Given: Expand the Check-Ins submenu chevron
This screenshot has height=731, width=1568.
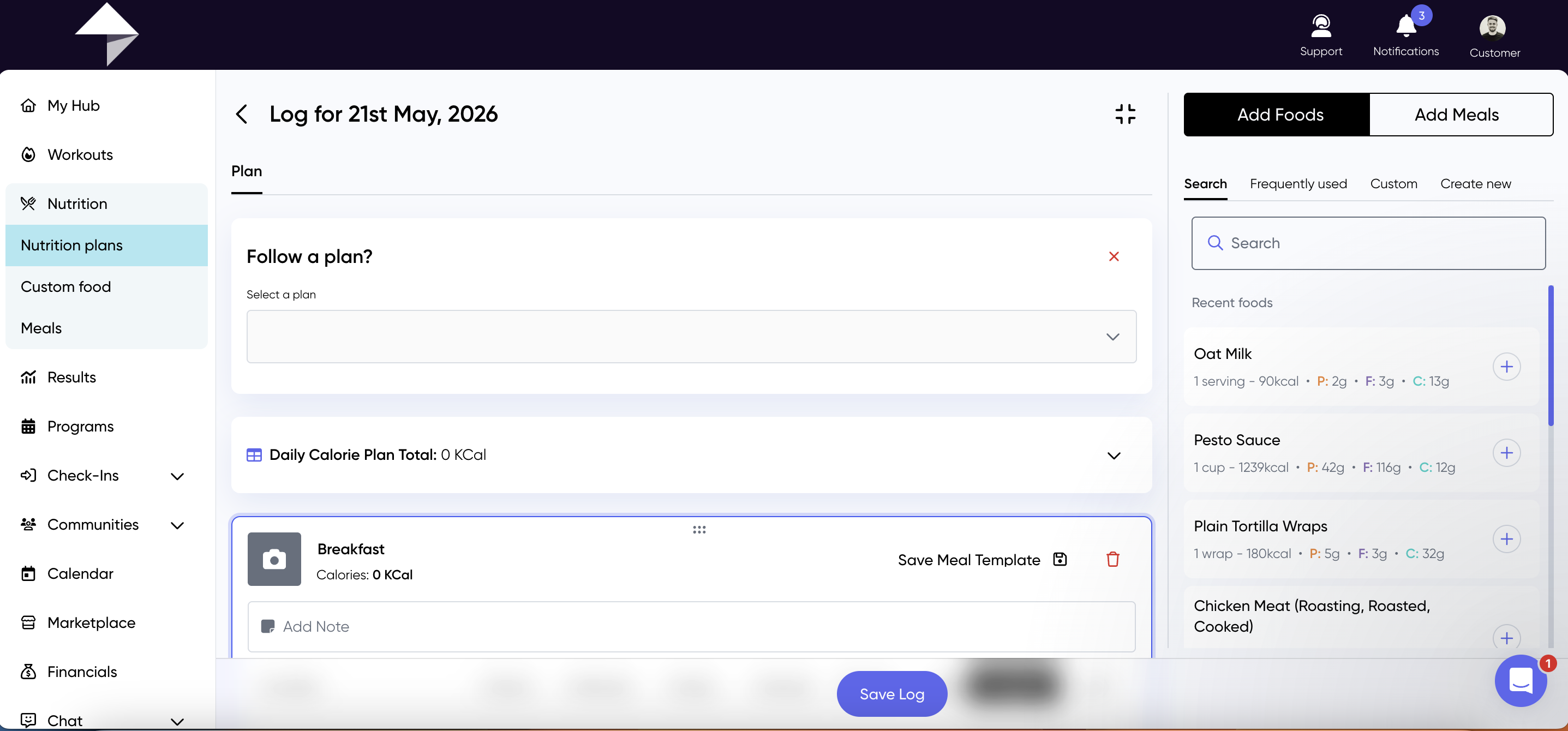Looking at the screenshot, I should (x=177, y=476).
